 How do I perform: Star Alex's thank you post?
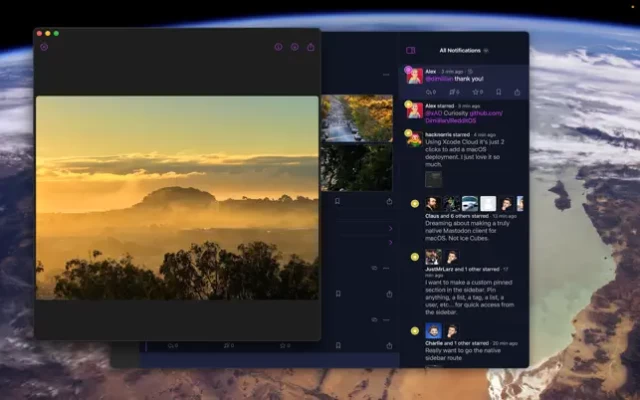pyautogui.click(x=476, y=92)
